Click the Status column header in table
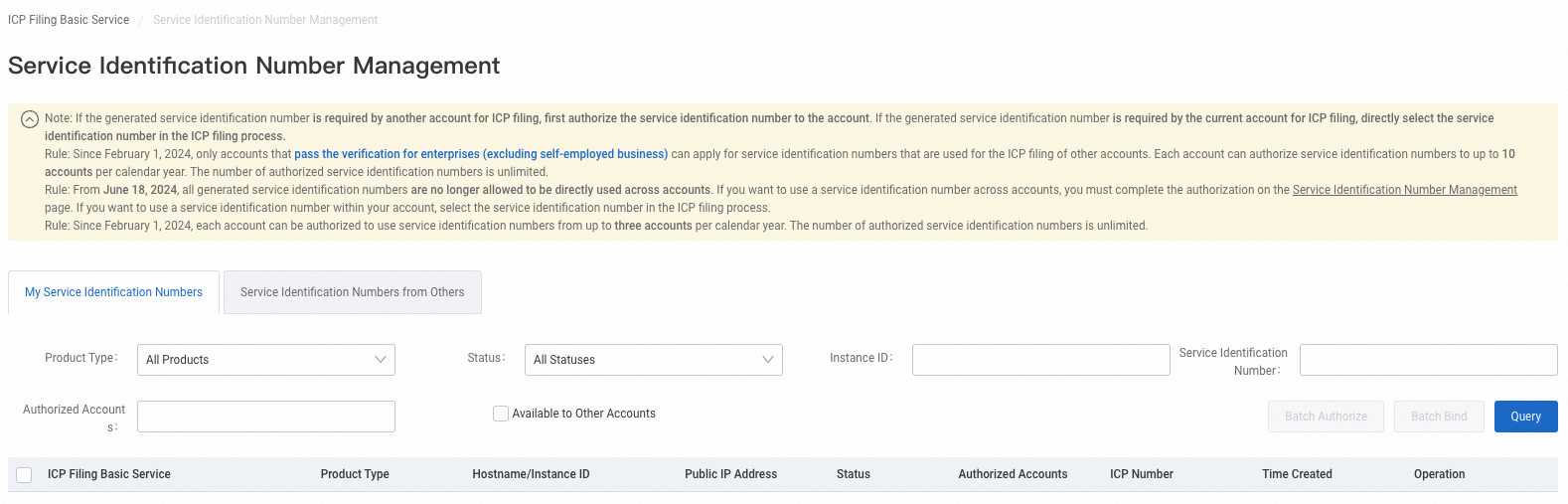 click(x=853, y=474)
